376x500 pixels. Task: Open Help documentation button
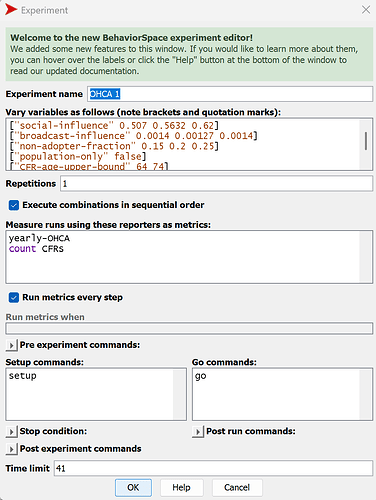coord(181,488)
